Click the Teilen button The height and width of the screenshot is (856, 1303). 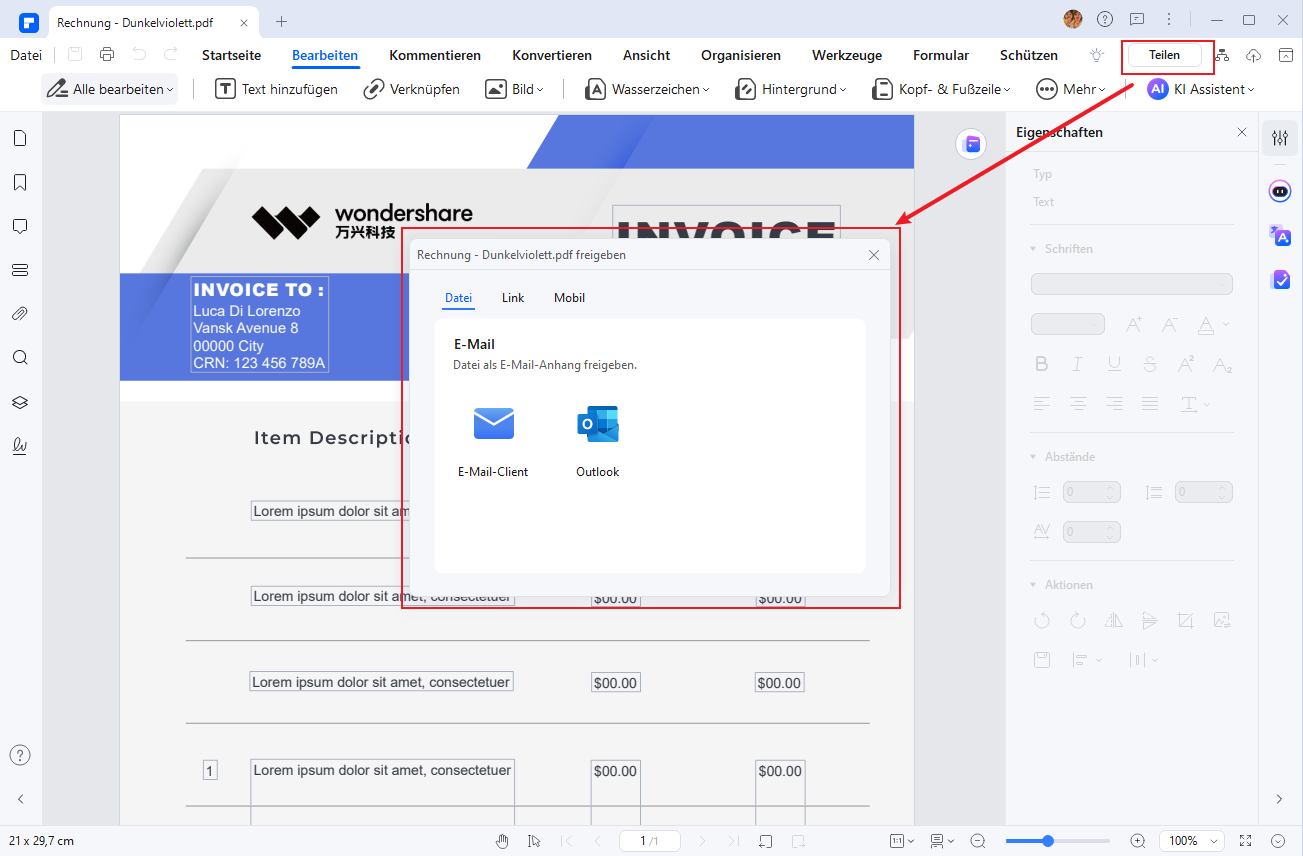[1164, 55]
